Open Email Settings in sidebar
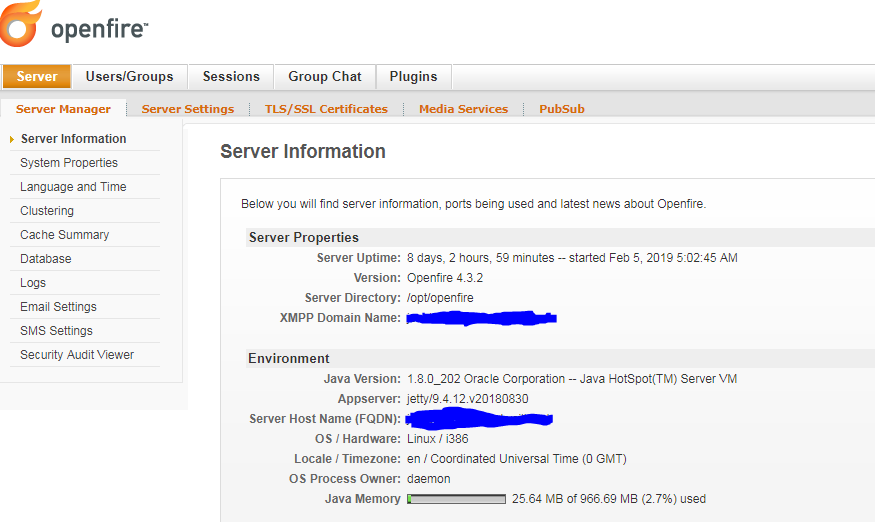The width and height of the screenshot is (875, 522). [x=58, y=307]
